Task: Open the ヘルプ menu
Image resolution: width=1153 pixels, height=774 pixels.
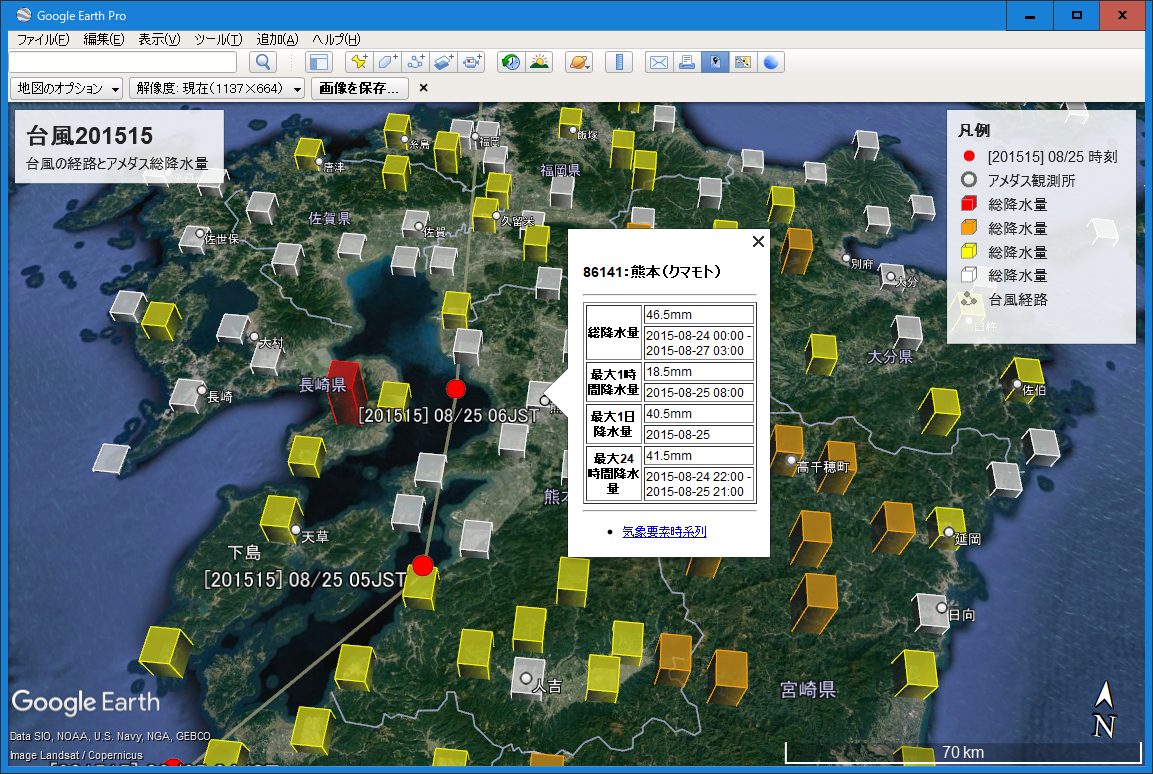Action: [x=336, y=40]
